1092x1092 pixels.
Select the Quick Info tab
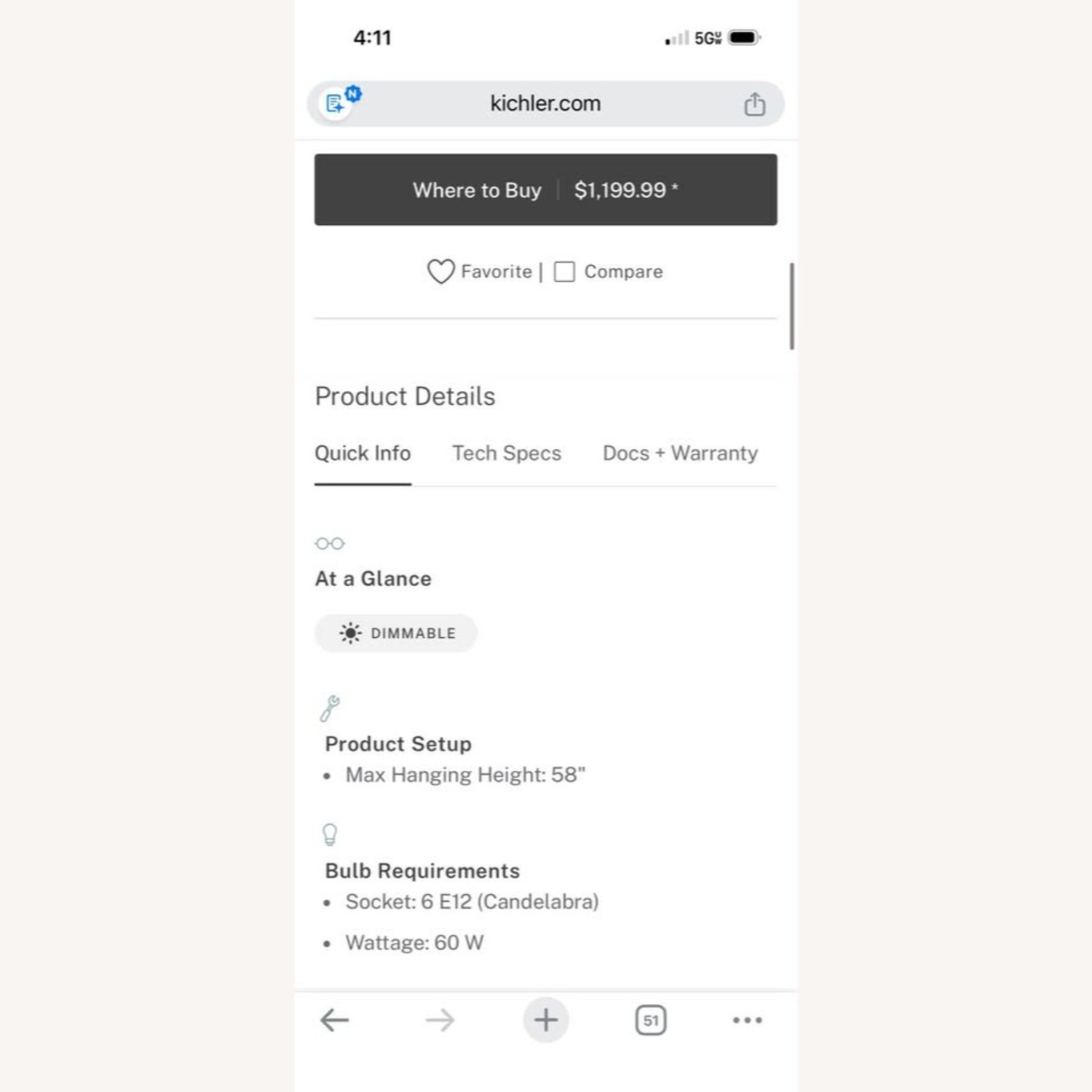click(x=363, y=453)
